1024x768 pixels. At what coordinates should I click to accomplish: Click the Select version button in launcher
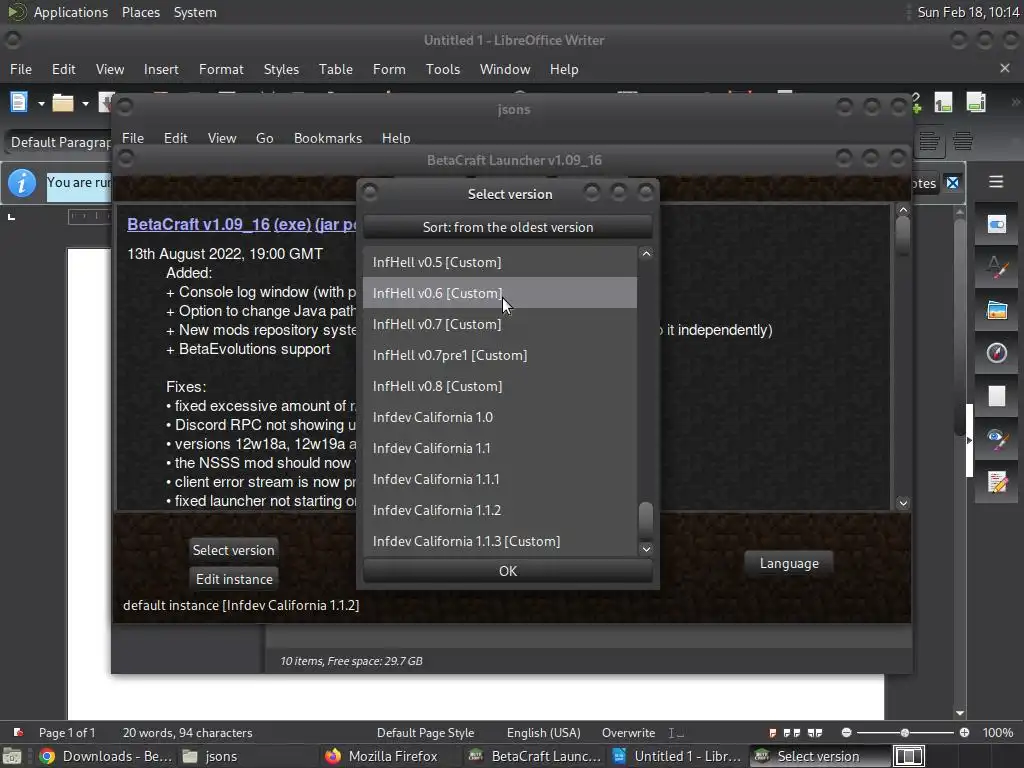click(x=233, y=550)
